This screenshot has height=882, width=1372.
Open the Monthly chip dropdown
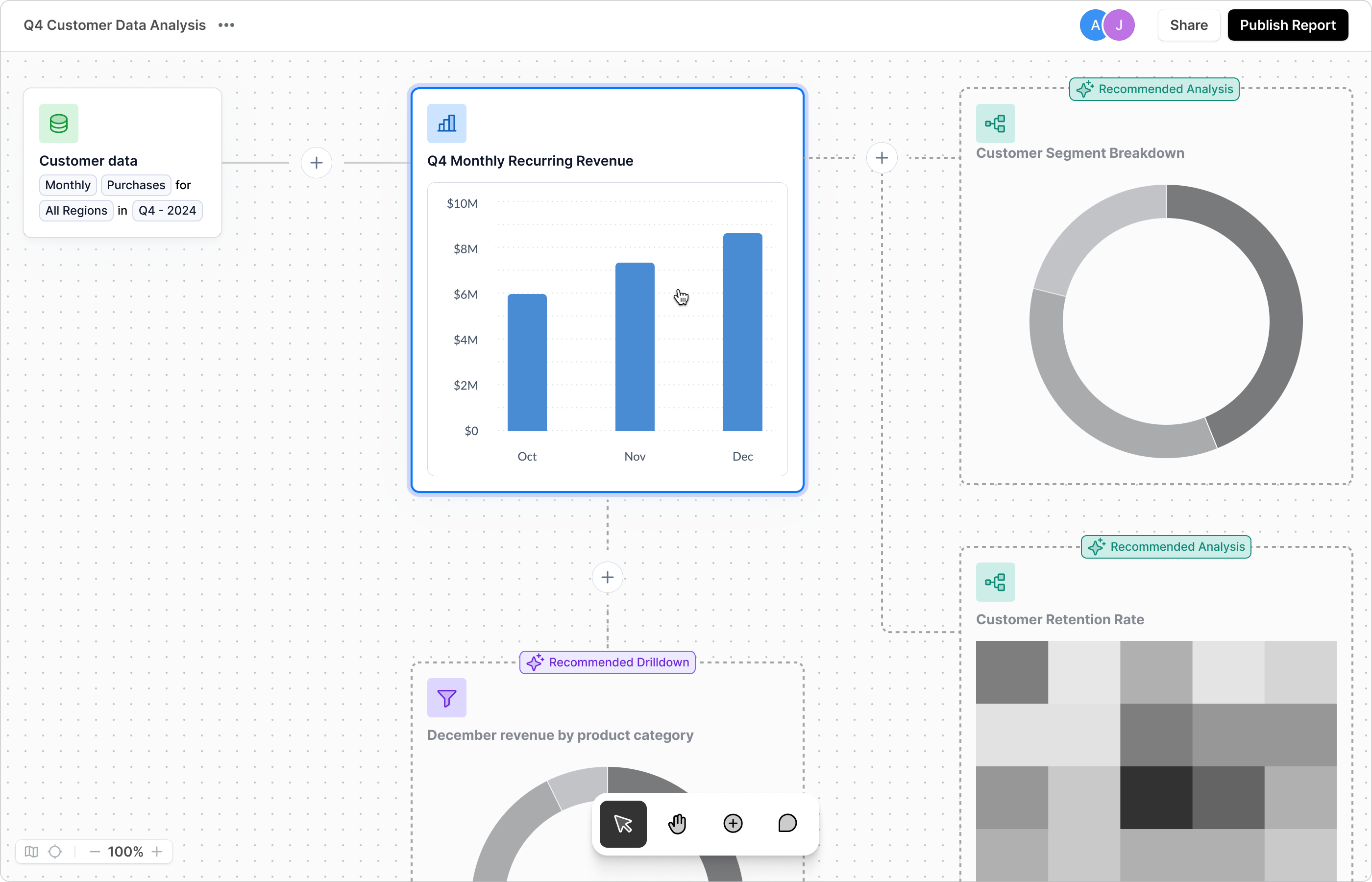point(68,185)
